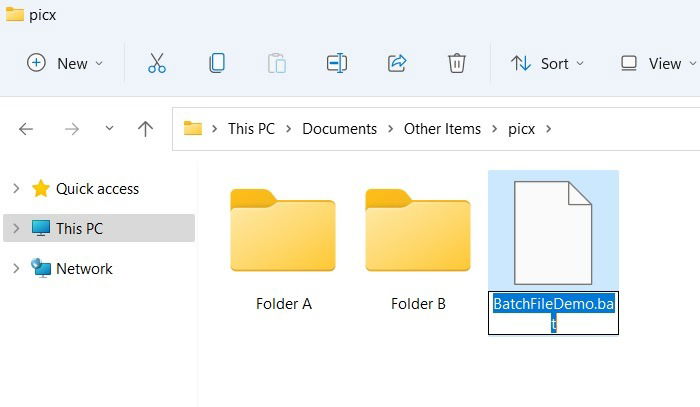Open the New dropdown menu
Image resolution: width=700 pixels, height=407 pixels.
pos(65,64)
